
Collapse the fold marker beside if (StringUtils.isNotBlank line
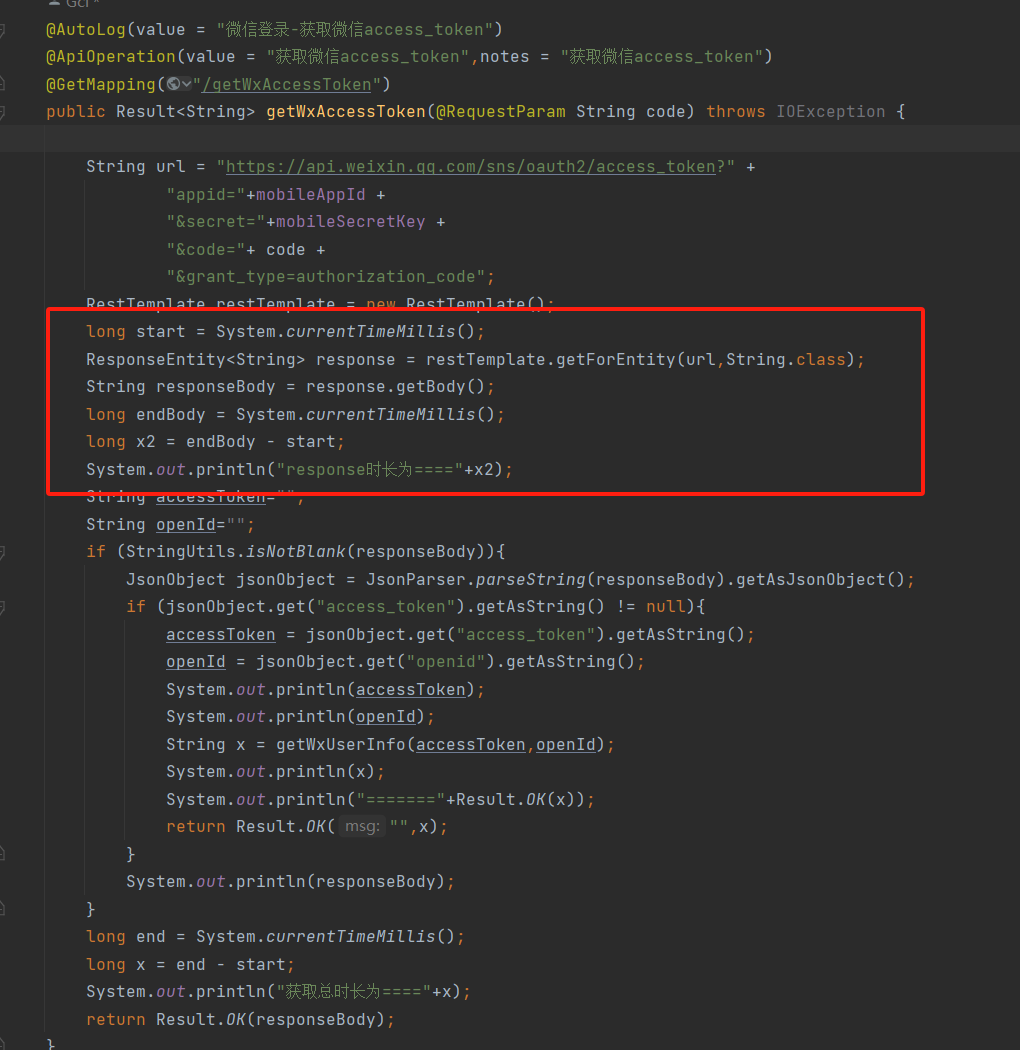click(3, 552)
